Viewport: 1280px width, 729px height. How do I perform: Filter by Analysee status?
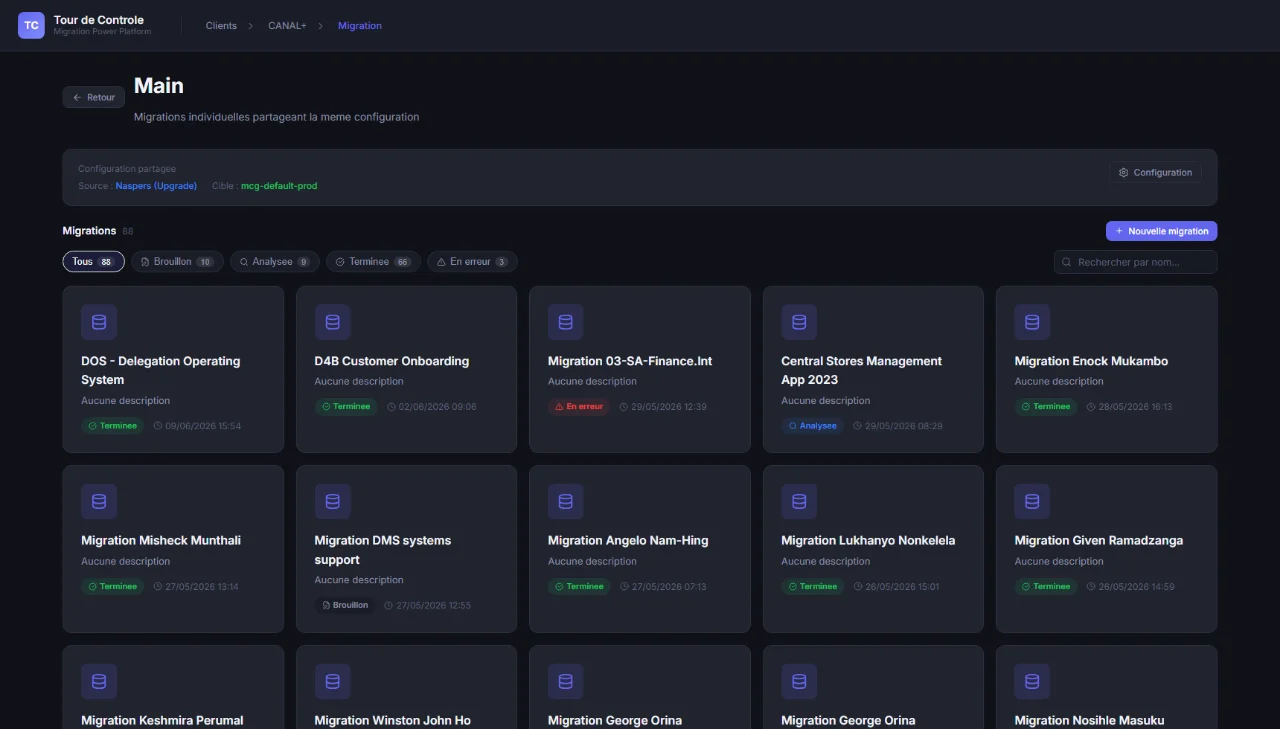[x=275, y=261]
